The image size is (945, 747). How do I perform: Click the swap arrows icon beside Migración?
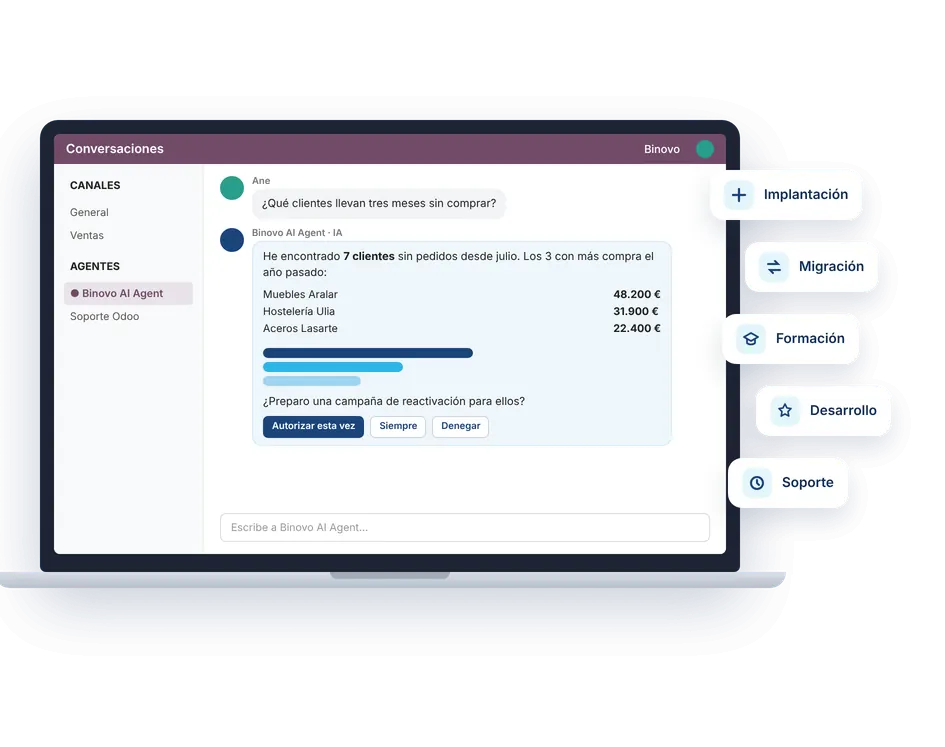pos(774,266)
